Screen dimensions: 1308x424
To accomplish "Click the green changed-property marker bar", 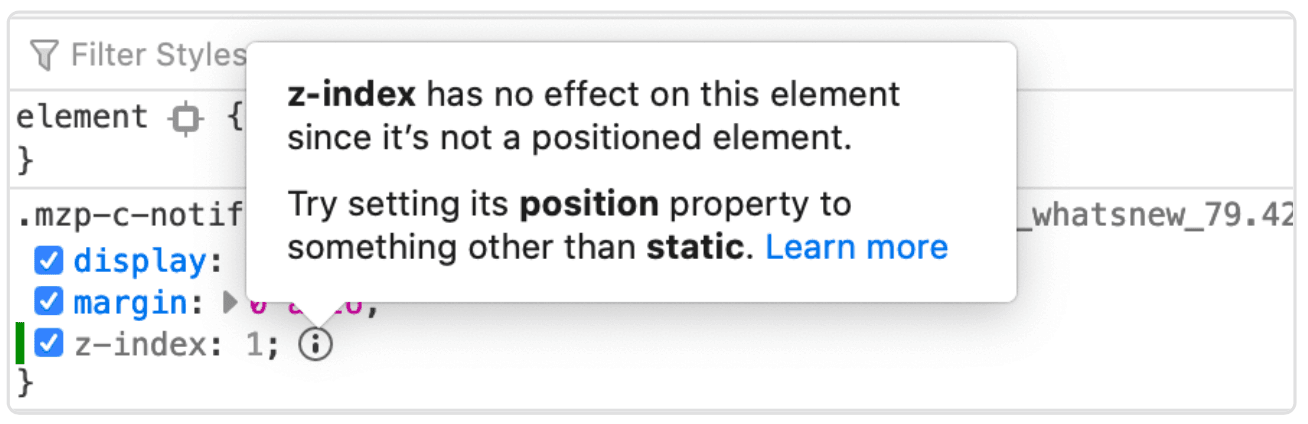I will 20,344.
